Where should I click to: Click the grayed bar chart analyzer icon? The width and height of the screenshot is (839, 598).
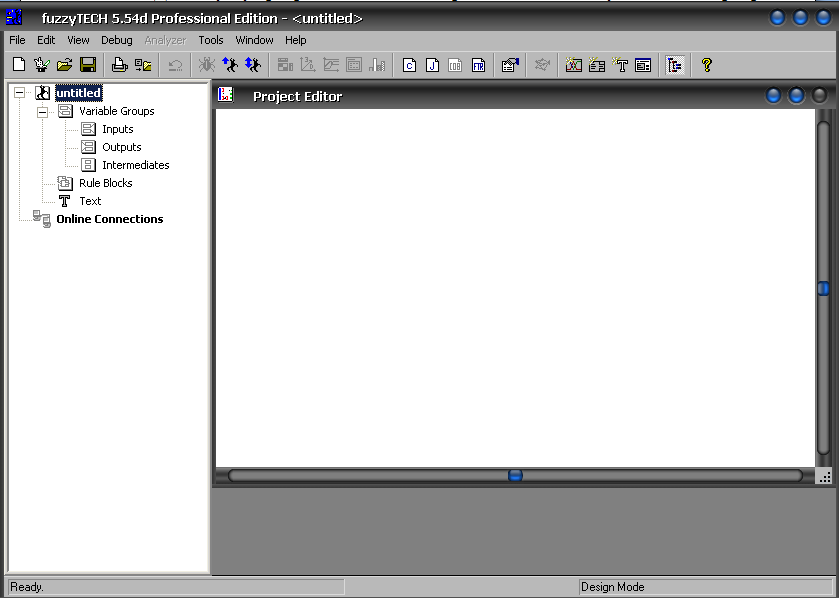coord(285,65)
